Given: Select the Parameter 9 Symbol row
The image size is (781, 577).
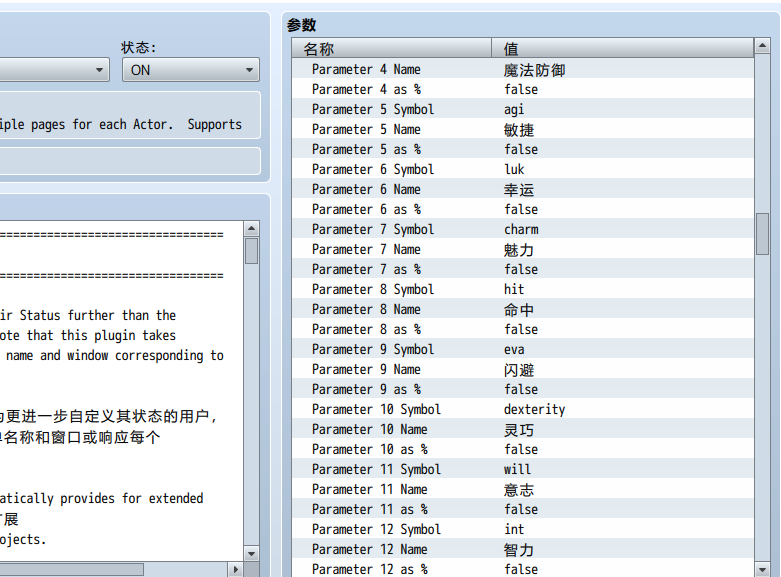Looking at the screenshot, I should click(522, 349).
